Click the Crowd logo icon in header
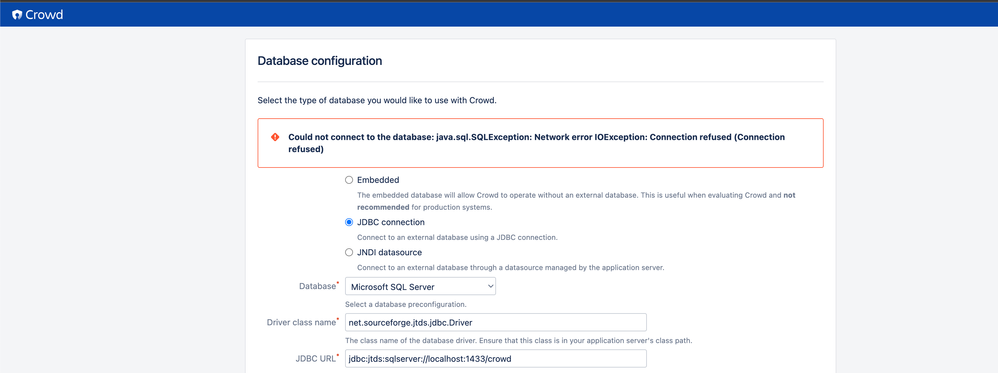The image size is (998, 373). click(17, 15)
